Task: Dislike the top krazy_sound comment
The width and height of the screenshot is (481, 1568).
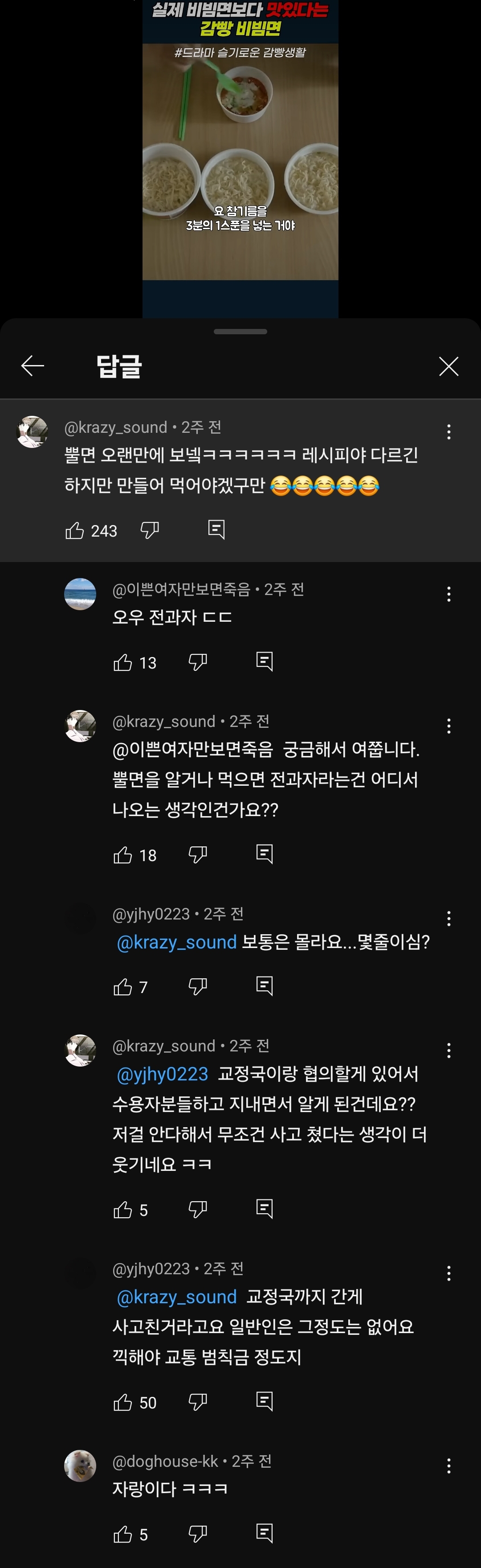Action: (x=150, y=530)
